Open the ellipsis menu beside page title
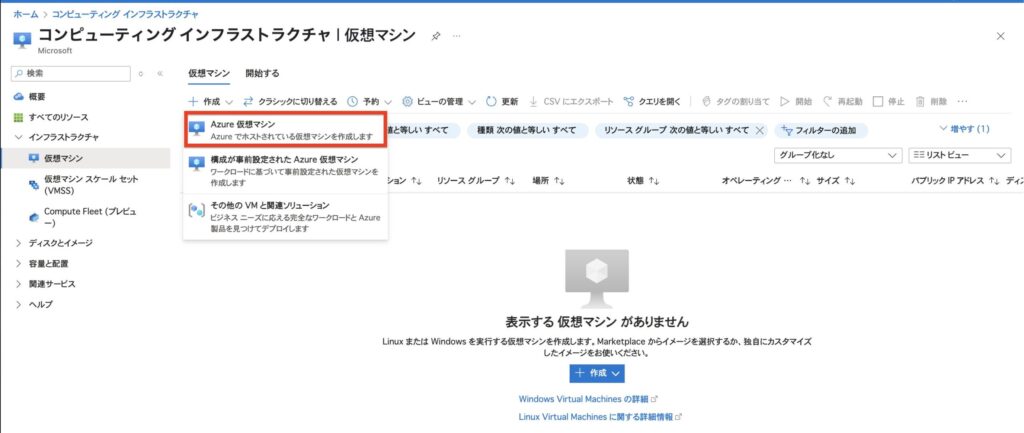This screenshot has width=1024, height=433. click(x=456, y=36)
